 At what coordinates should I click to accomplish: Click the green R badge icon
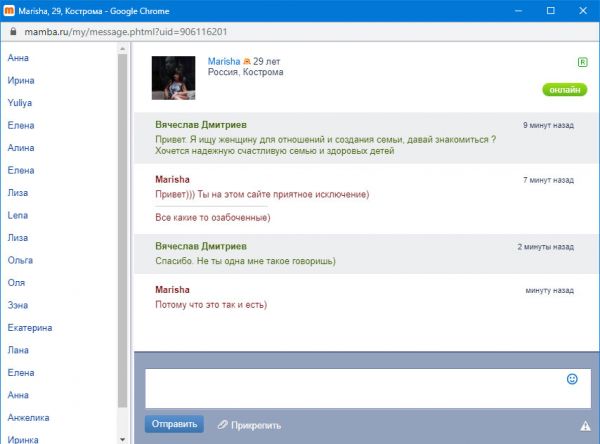click(582, 62)
